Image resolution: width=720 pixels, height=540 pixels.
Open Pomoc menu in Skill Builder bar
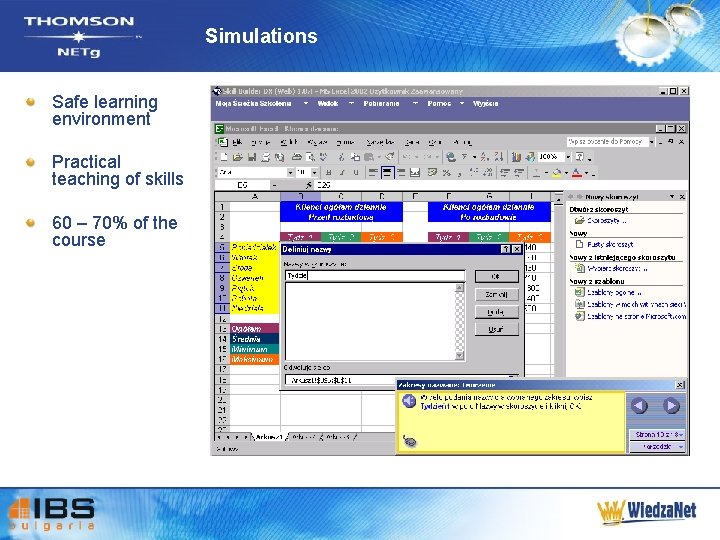point(439,103)
